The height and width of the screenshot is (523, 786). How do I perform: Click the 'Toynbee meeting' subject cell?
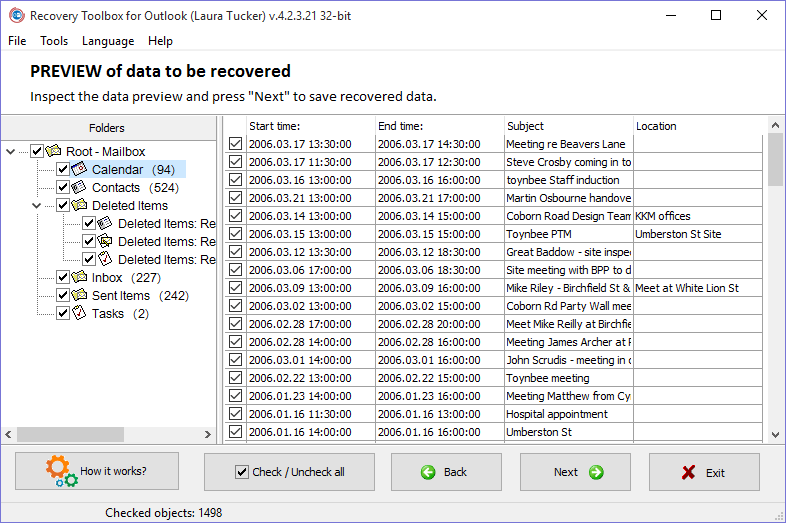tap(569, 378)
